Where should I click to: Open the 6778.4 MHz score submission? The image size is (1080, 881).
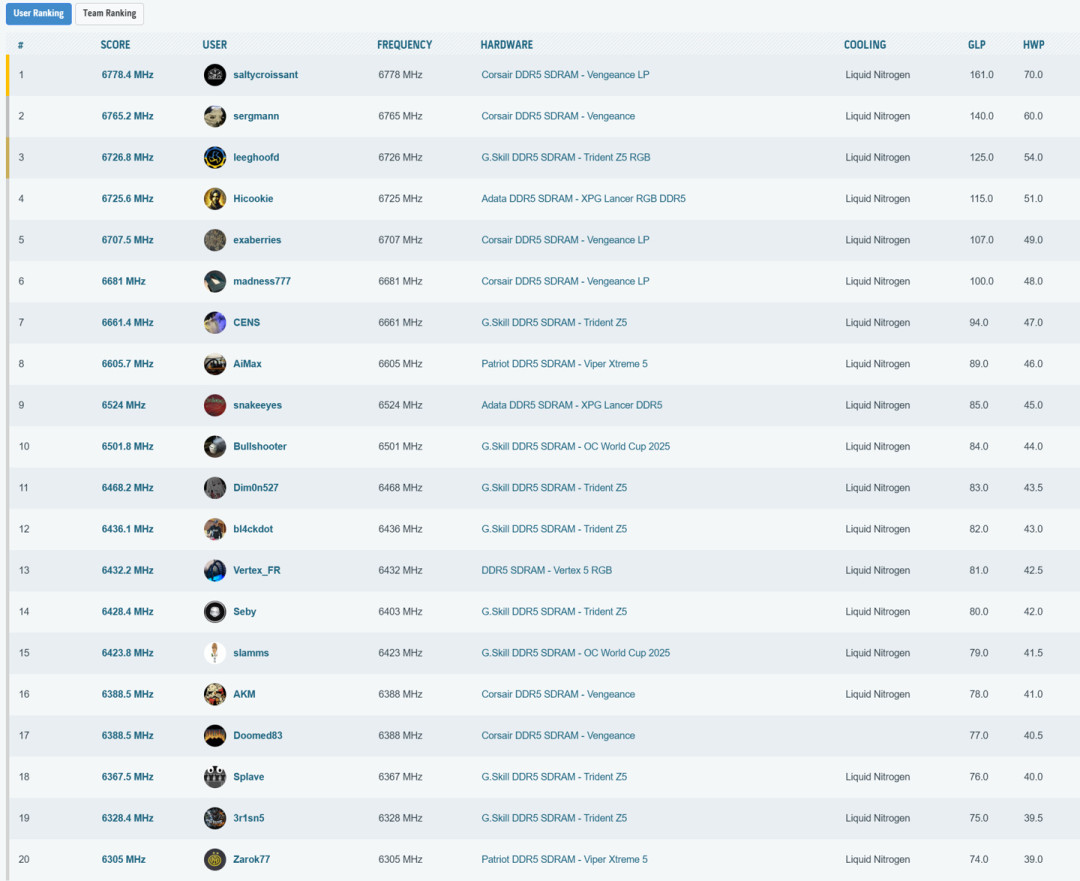point(127,75)
